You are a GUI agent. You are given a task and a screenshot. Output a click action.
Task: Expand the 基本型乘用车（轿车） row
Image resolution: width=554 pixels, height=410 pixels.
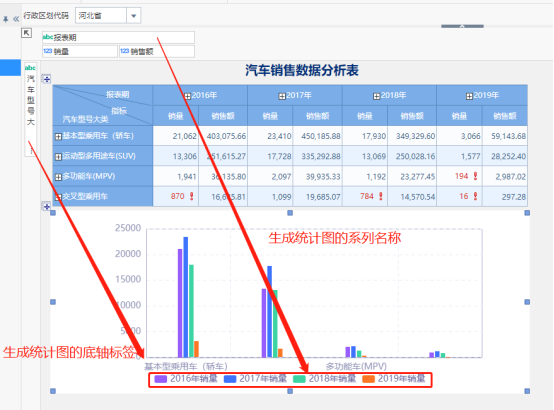tap(58, 136)
